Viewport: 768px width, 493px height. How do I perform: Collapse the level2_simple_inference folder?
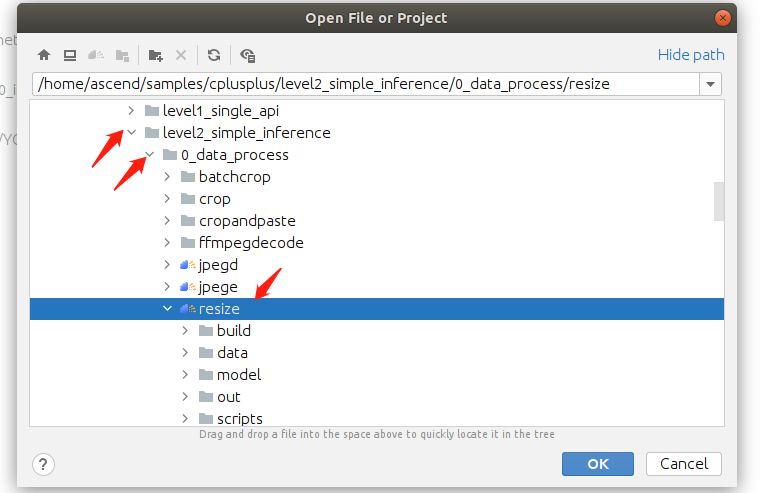pos(131,133)
